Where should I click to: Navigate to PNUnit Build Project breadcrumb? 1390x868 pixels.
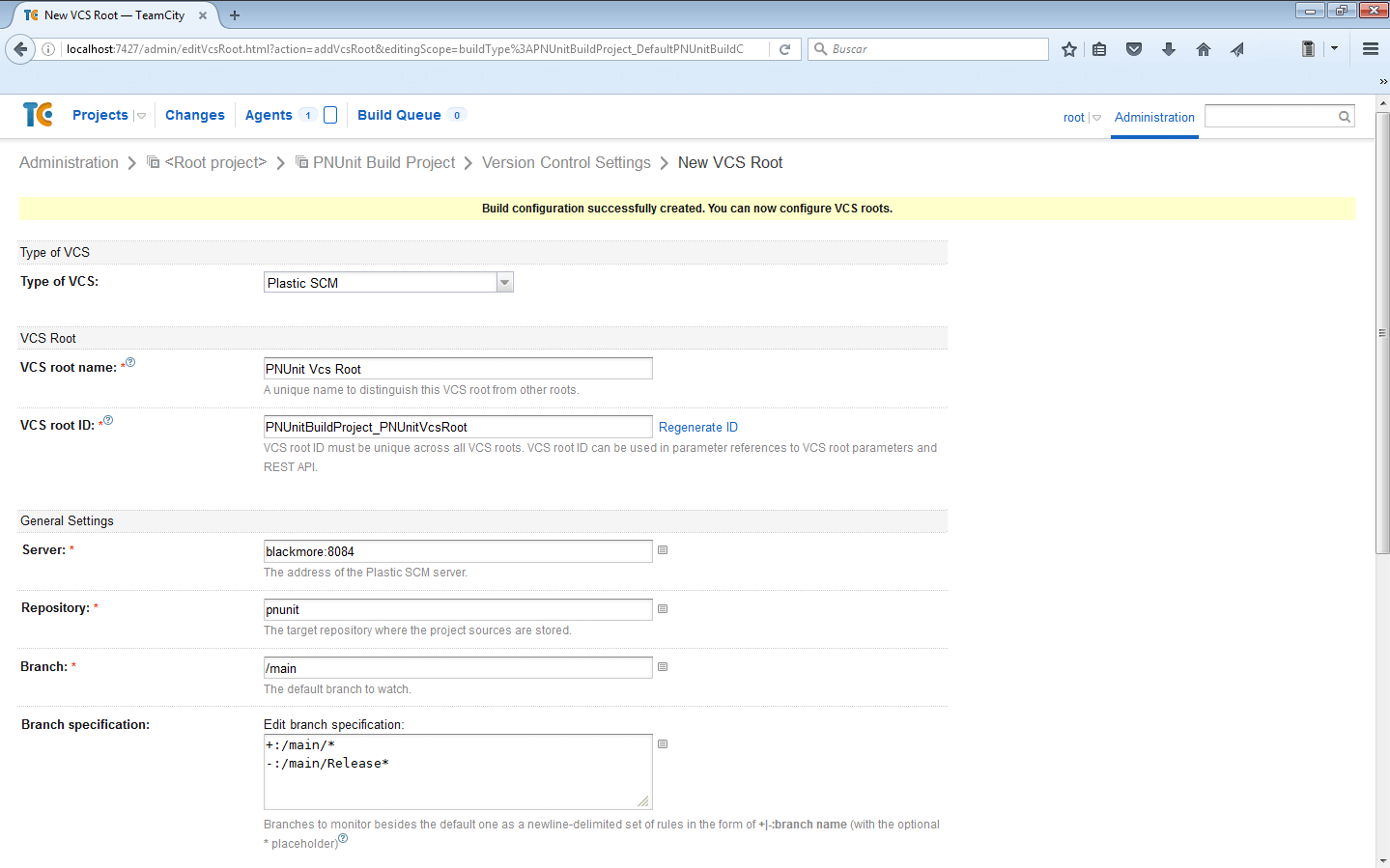coord(383,163)
